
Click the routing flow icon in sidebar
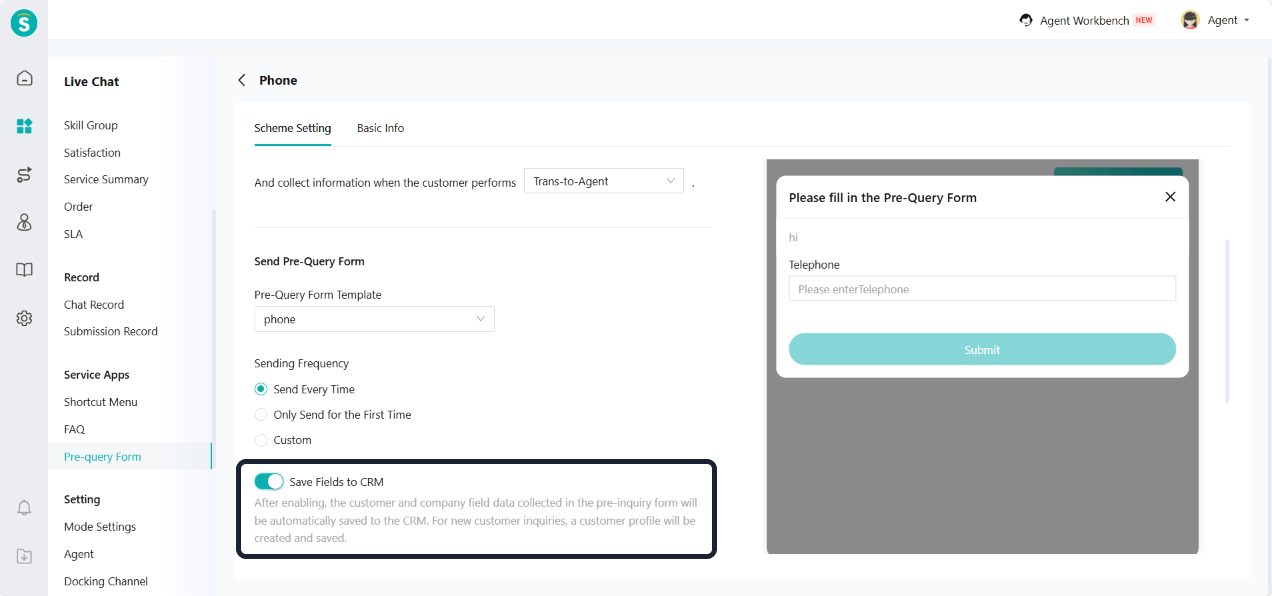[x=24, y=175]
